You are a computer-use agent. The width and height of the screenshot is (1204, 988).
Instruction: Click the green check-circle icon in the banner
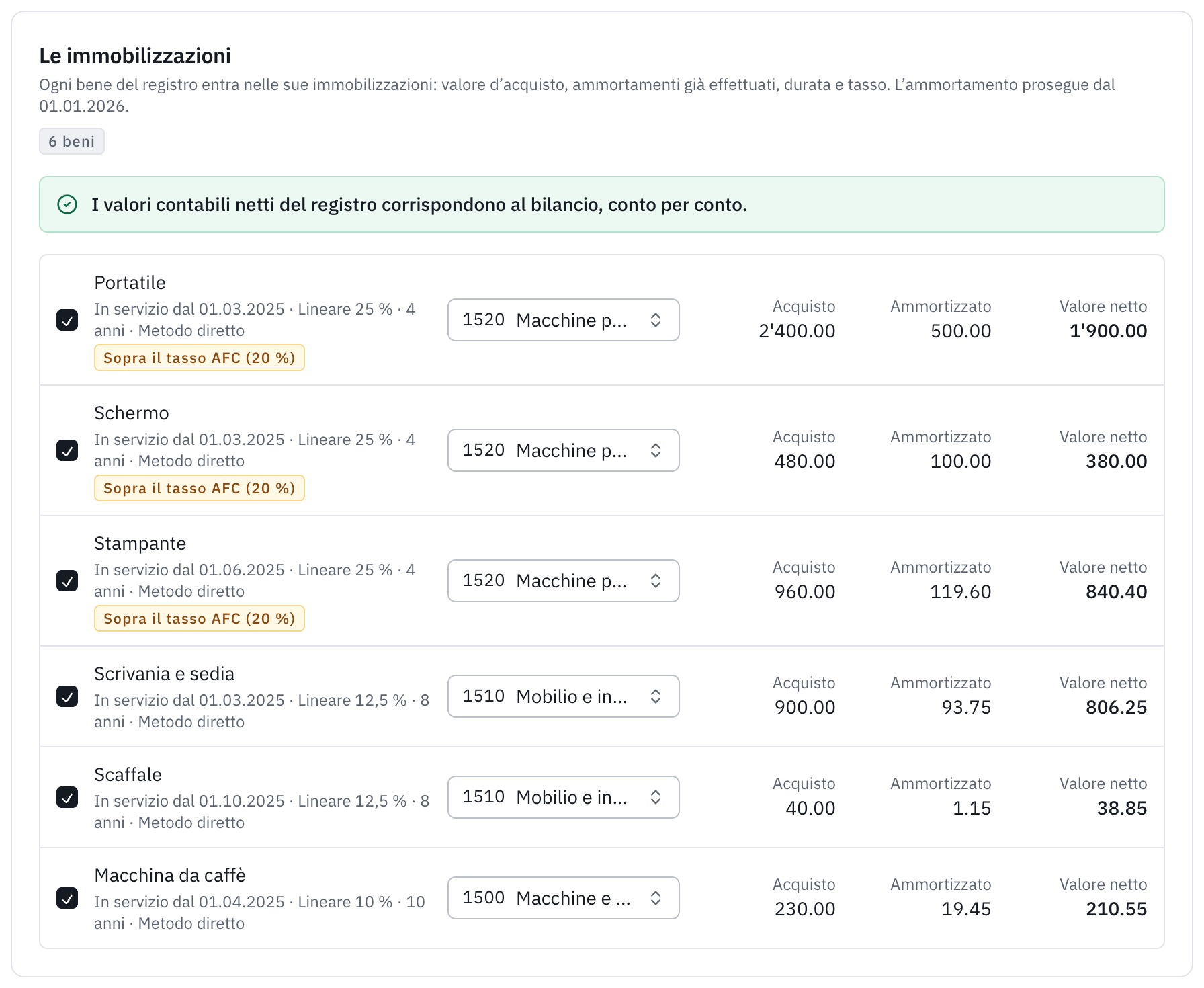click(67, 204)
